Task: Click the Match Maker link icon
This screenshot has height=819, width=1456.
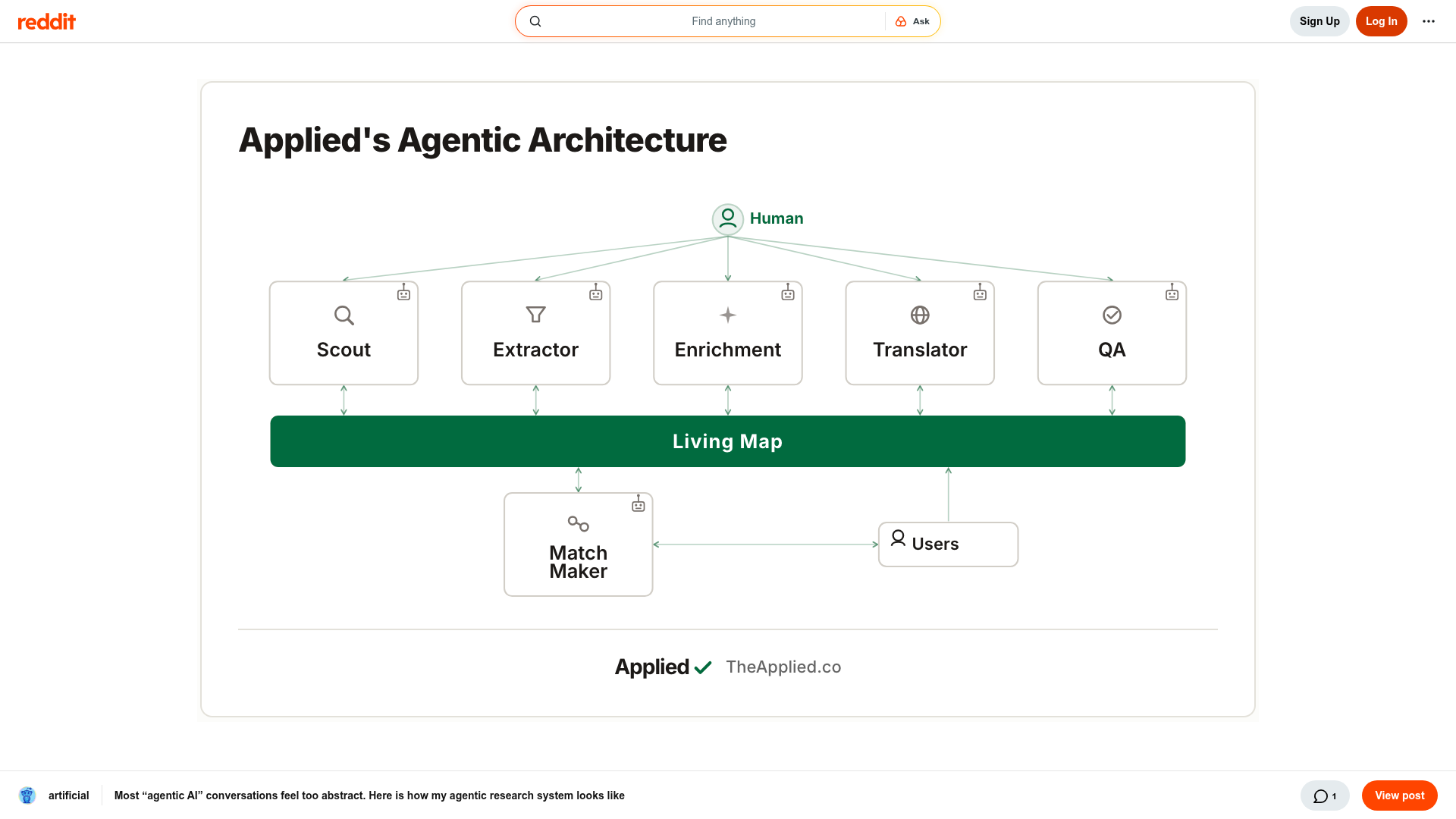Action: tap(579, 523)
